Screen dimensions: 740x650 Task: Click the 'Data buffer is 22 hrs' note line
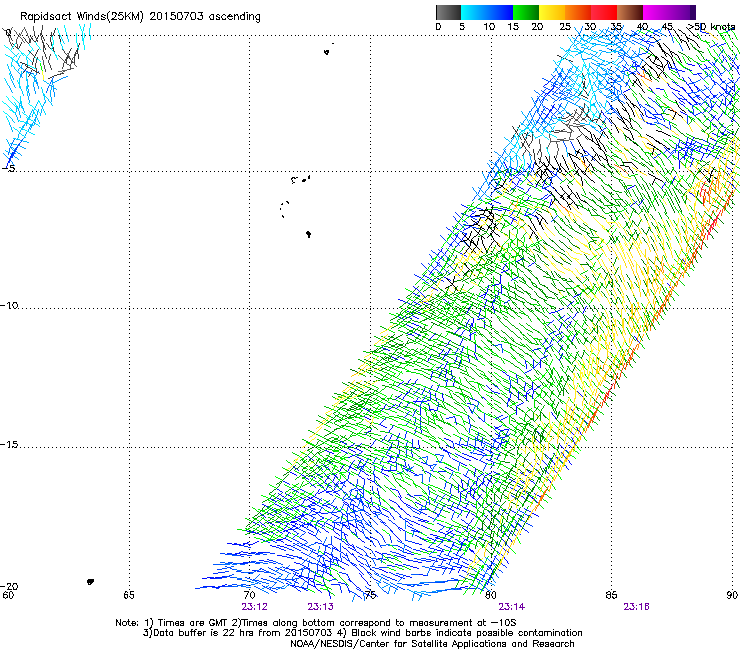(x=362, y=633)
